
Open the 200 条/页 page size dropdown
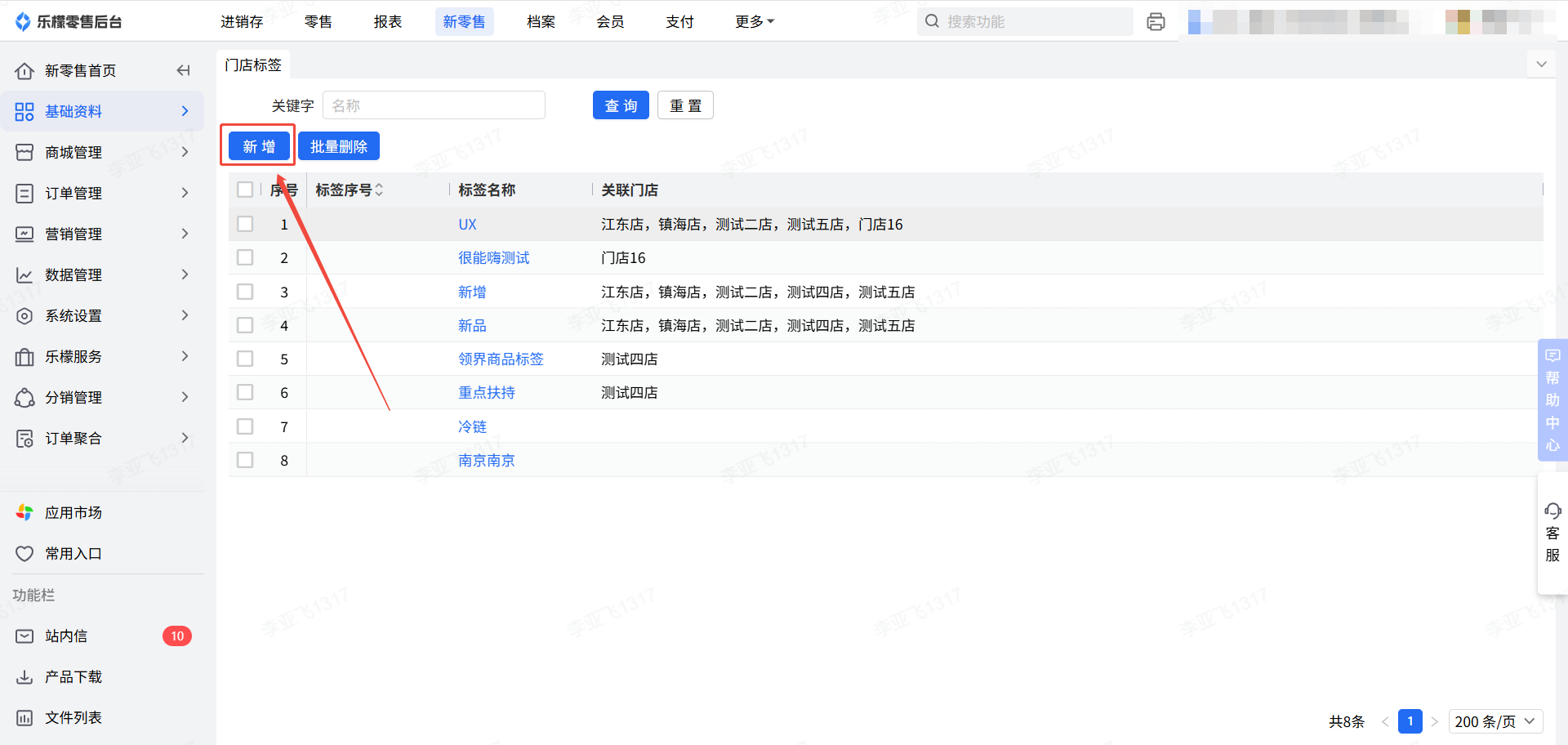[1495, 721]
